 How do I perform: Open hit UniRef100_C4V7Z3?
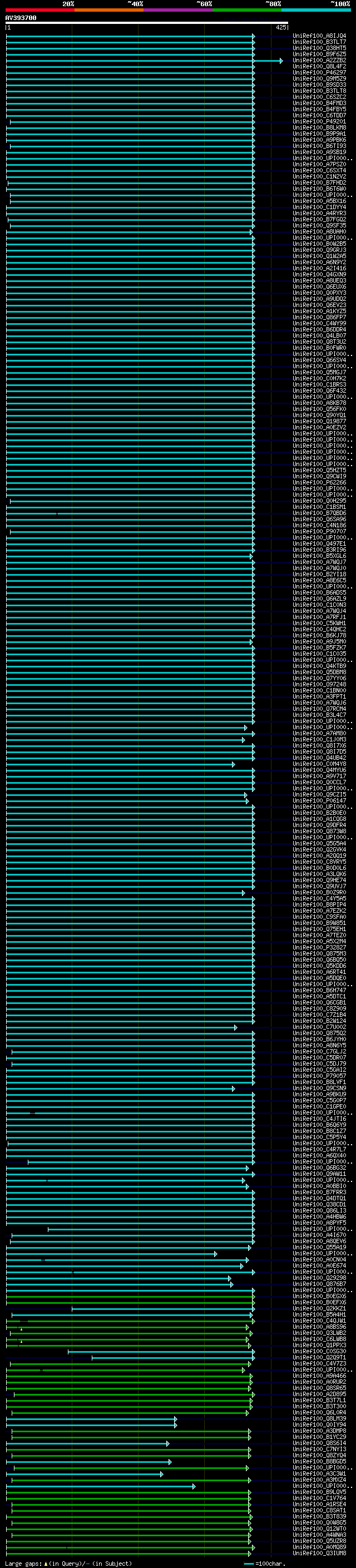[x=319, y=1363]
